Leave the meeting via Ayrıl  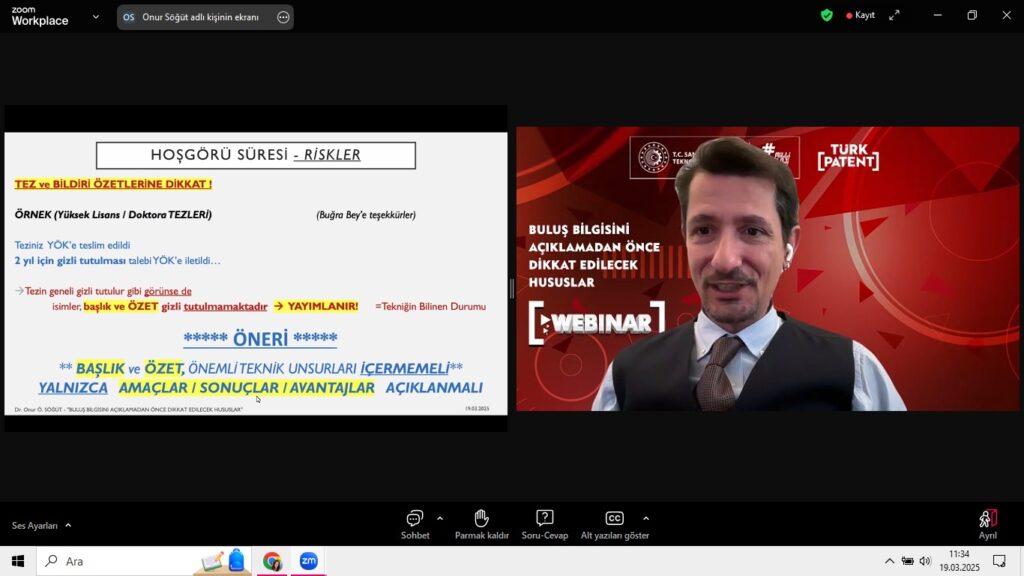(x=987, y=525)
